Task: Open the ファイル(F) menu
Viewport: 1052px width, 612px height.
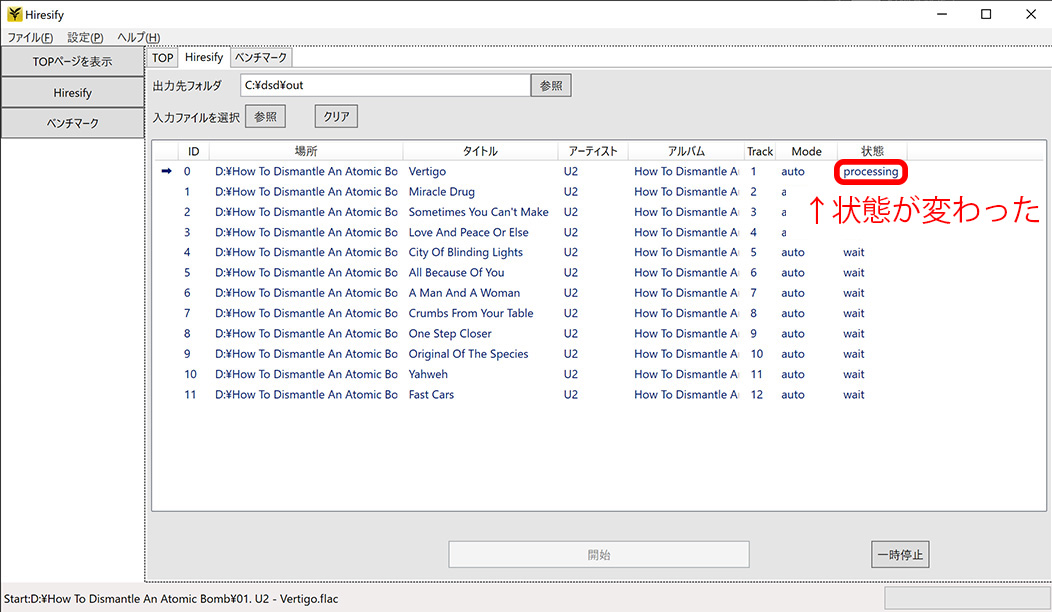Action: tap(30, 38)
